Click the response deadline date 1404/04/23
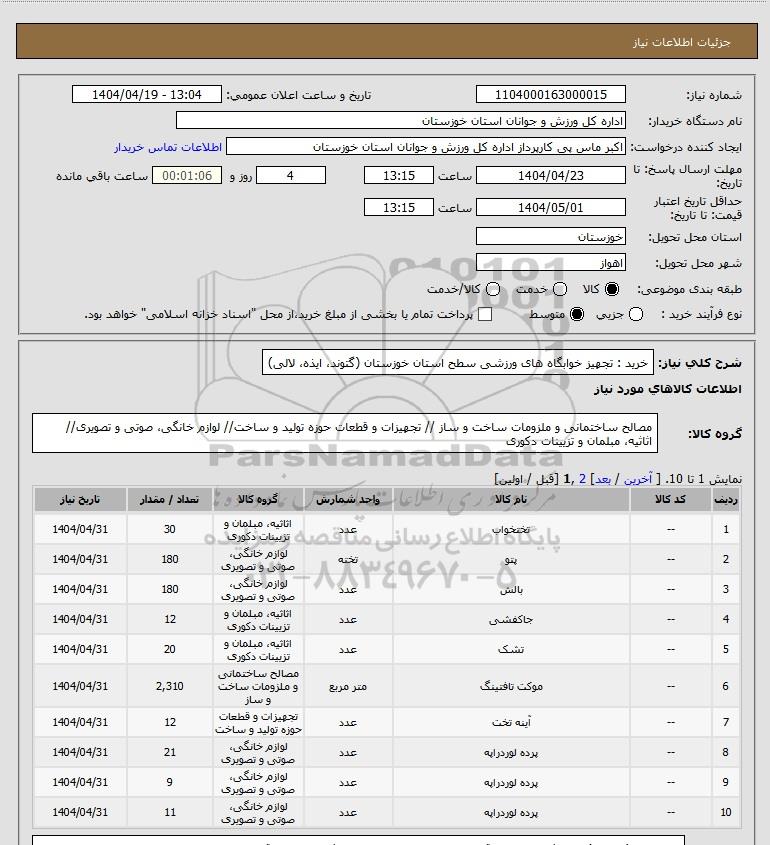Viewport: 770px width, 845px height. pyautogui.click(x=551, y=175)
